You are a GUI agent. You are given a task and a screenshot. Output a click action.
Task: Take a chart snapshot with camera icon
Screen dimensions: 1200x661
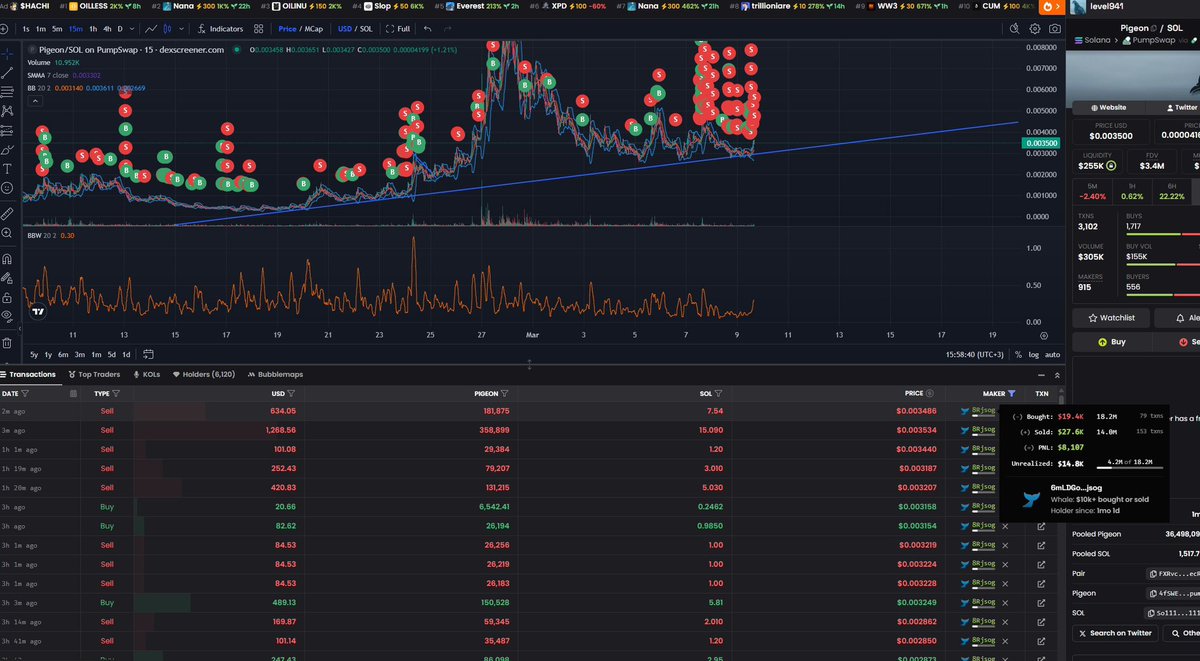[1055, 30]
